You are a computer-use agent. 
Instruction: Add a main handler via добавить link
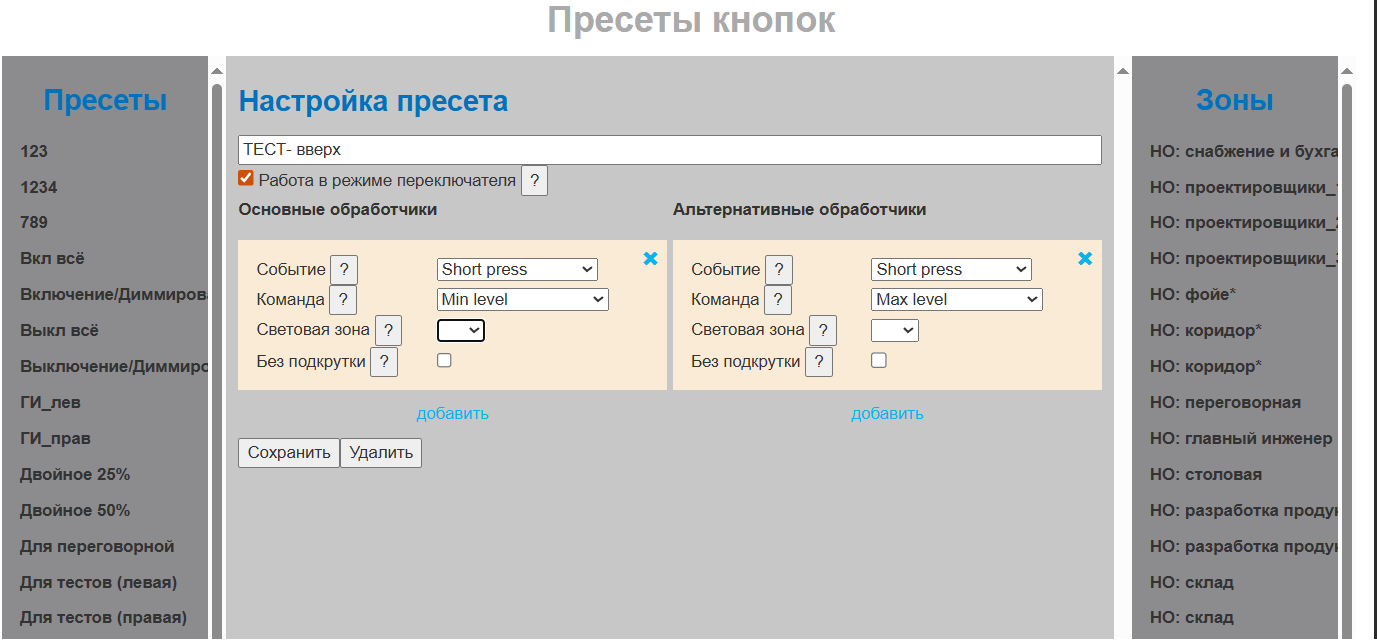(453, 414)
